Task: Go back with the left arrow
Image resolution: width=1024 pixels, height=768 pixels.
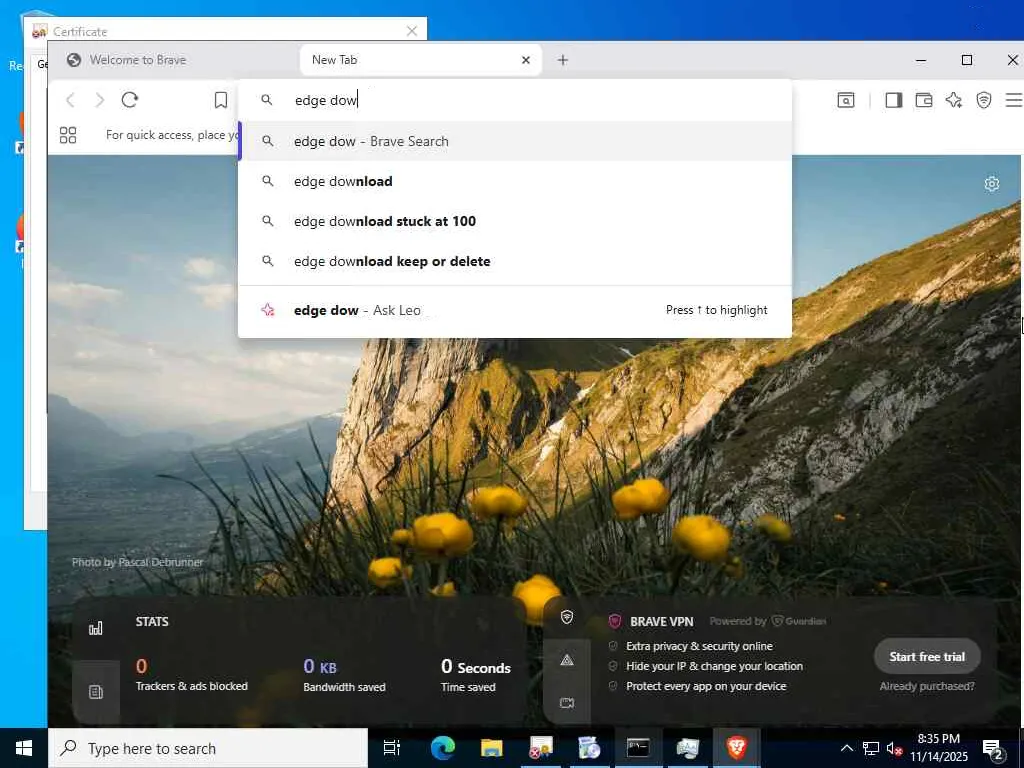Action: coord(71,100)
